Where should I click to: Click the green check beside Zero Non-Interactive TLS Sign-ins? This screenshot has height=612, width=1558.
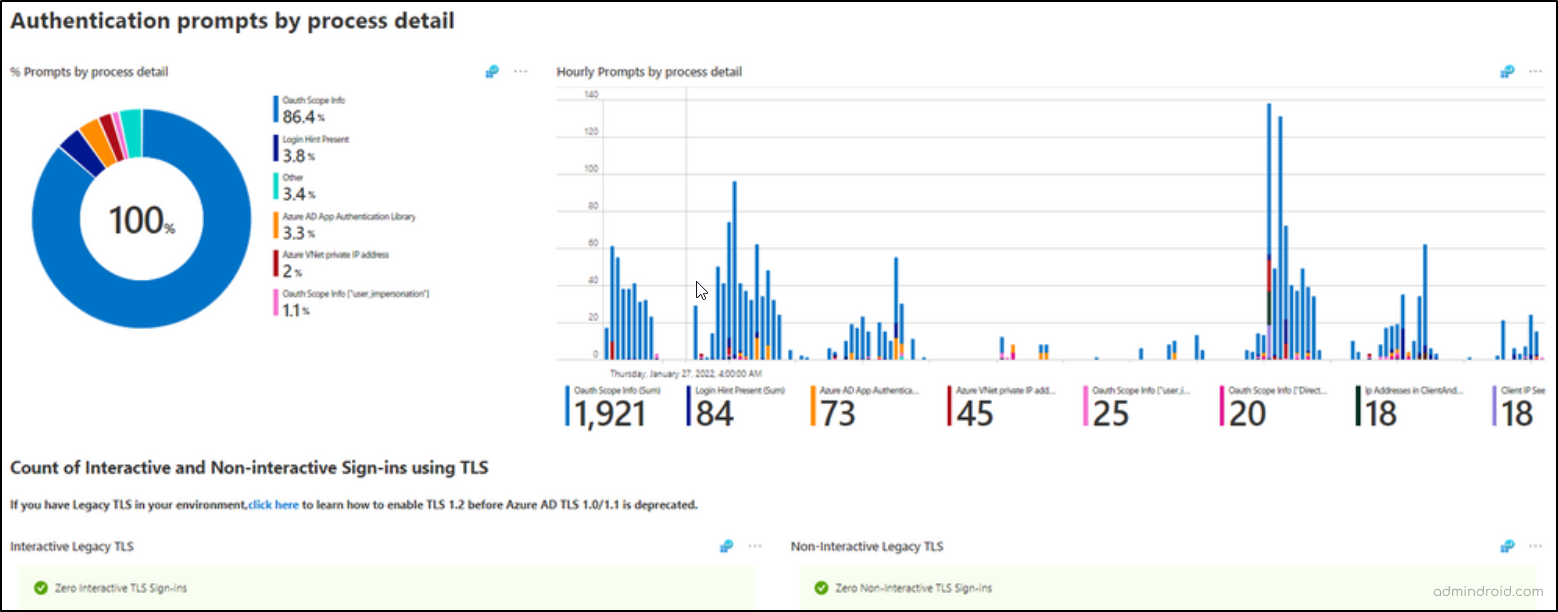(x=821, y=587)
